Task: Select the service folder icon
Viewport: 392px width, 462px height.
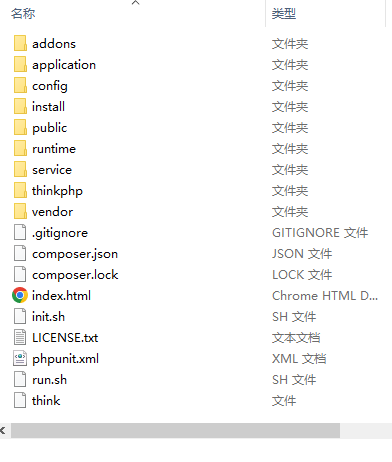Action: 20,170
